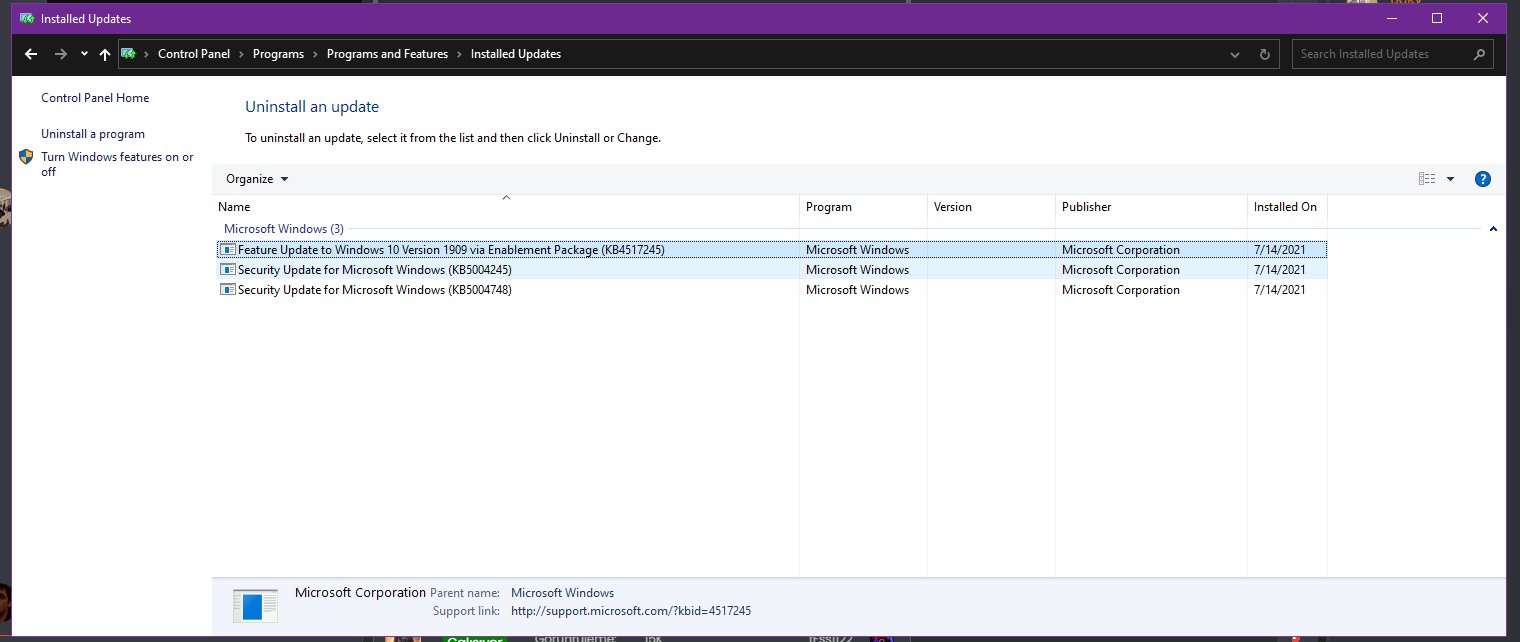Click the icon of the KB5004748 update
This screenshot has width=1520, height=642.
(228, 290)
